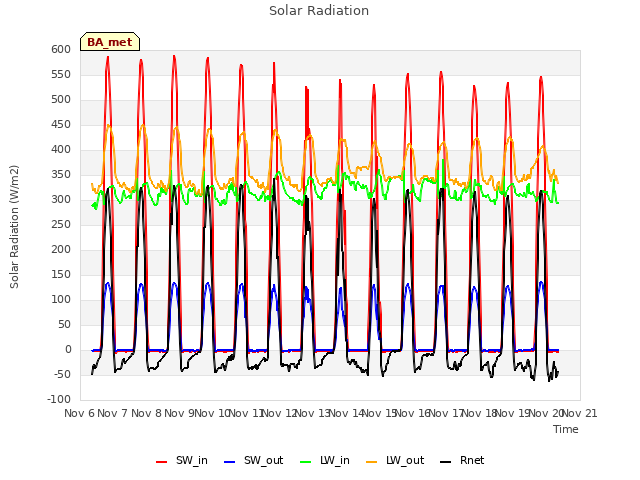Click the LW_out orange legend swatch

point(371,462)
